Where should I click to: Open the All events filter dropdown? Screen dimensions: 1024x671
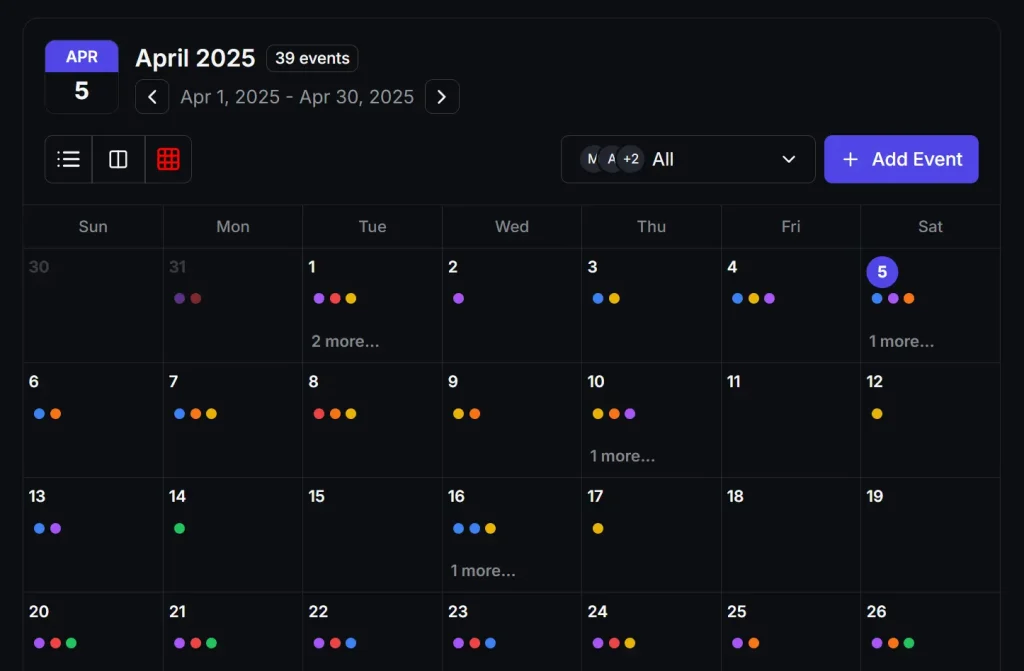(688, 159)
